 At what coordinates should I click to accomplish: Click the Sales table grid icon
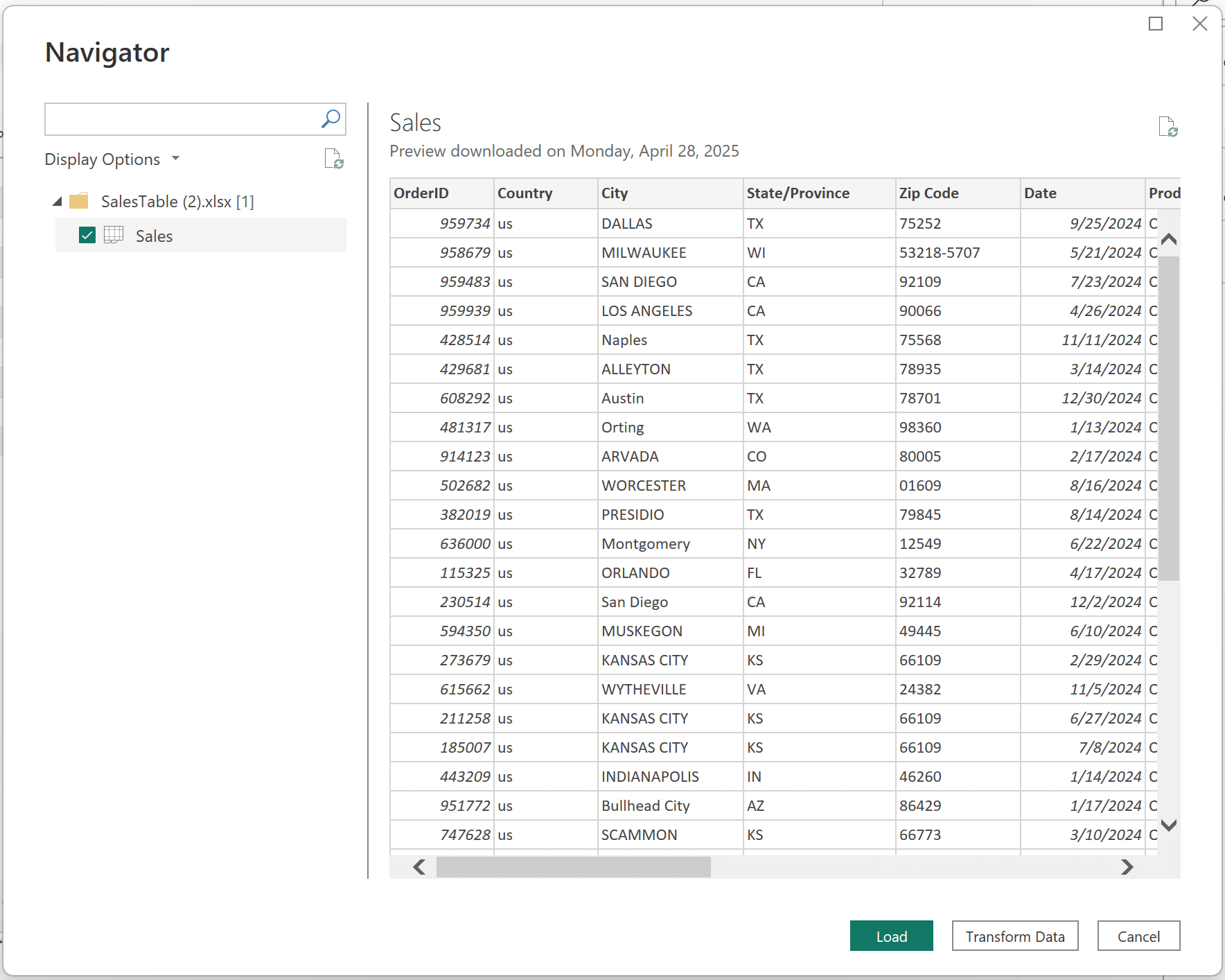tap(114, 235)
